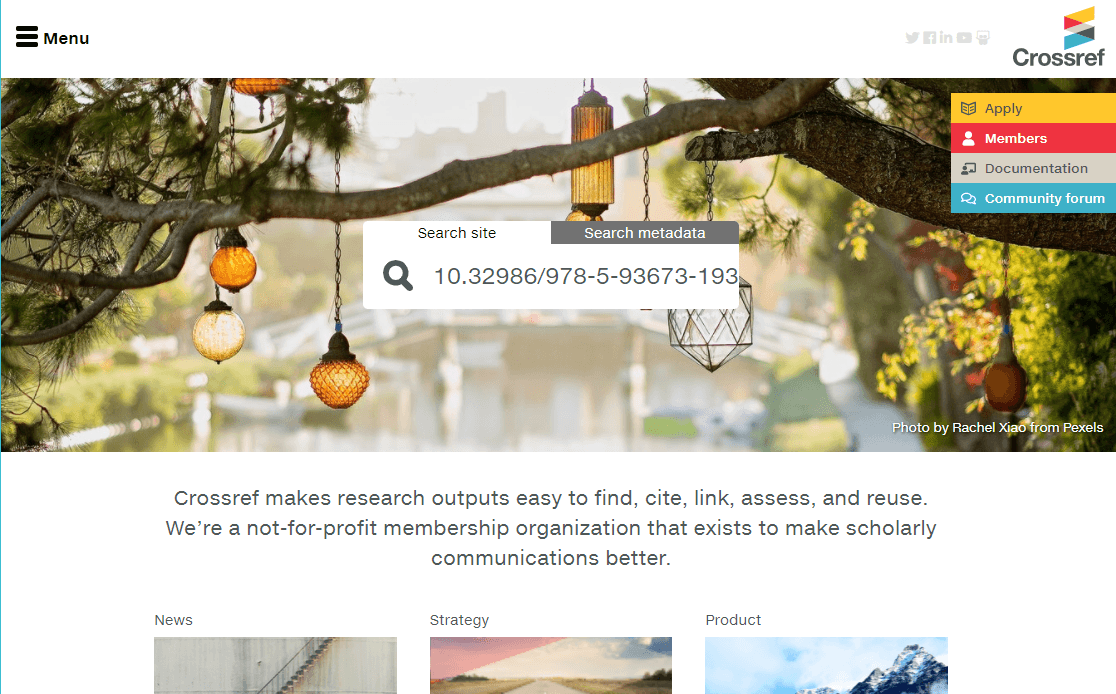Viewport: 1116px width, 694px height.
Task: Open the red Members button
Action: click(1033, 138)
